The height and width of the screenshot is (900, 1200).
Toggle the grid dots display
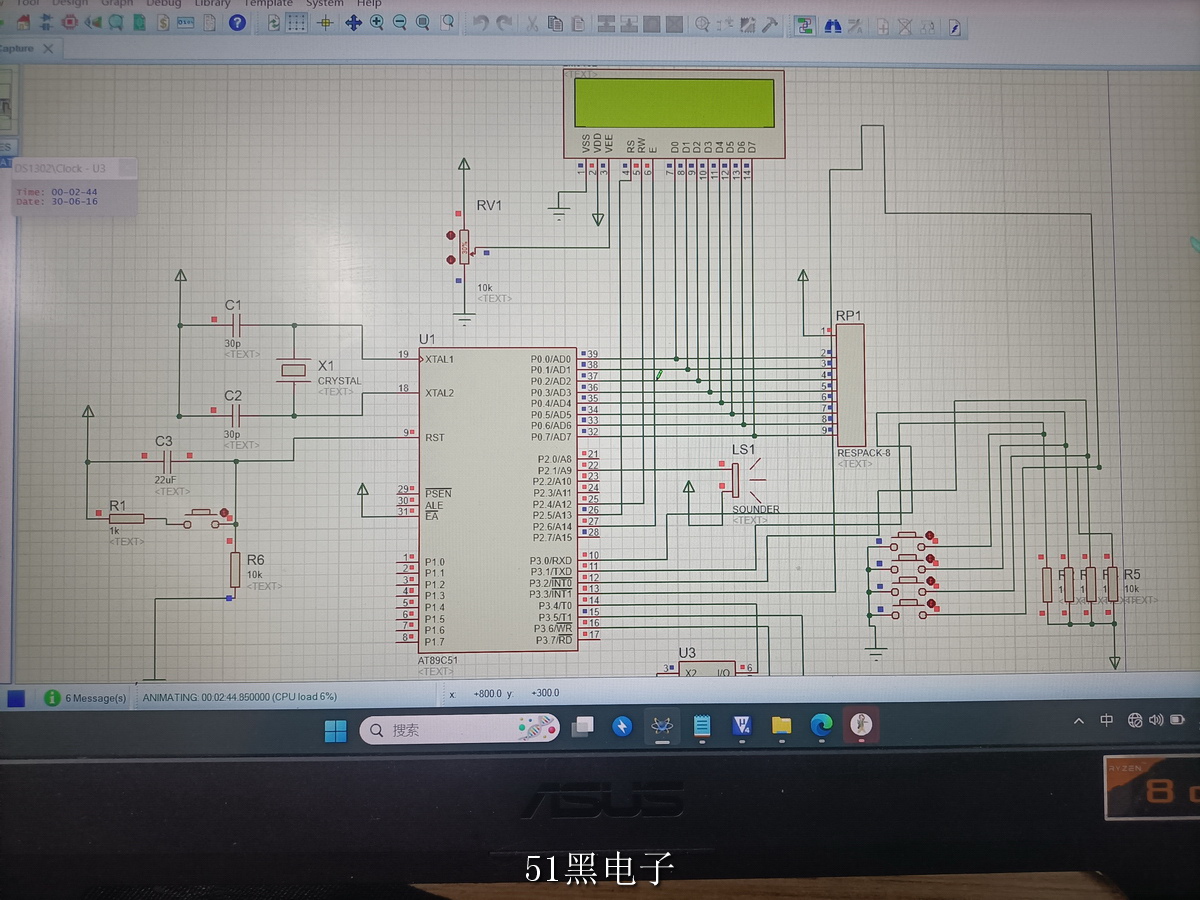pos(298,23)
